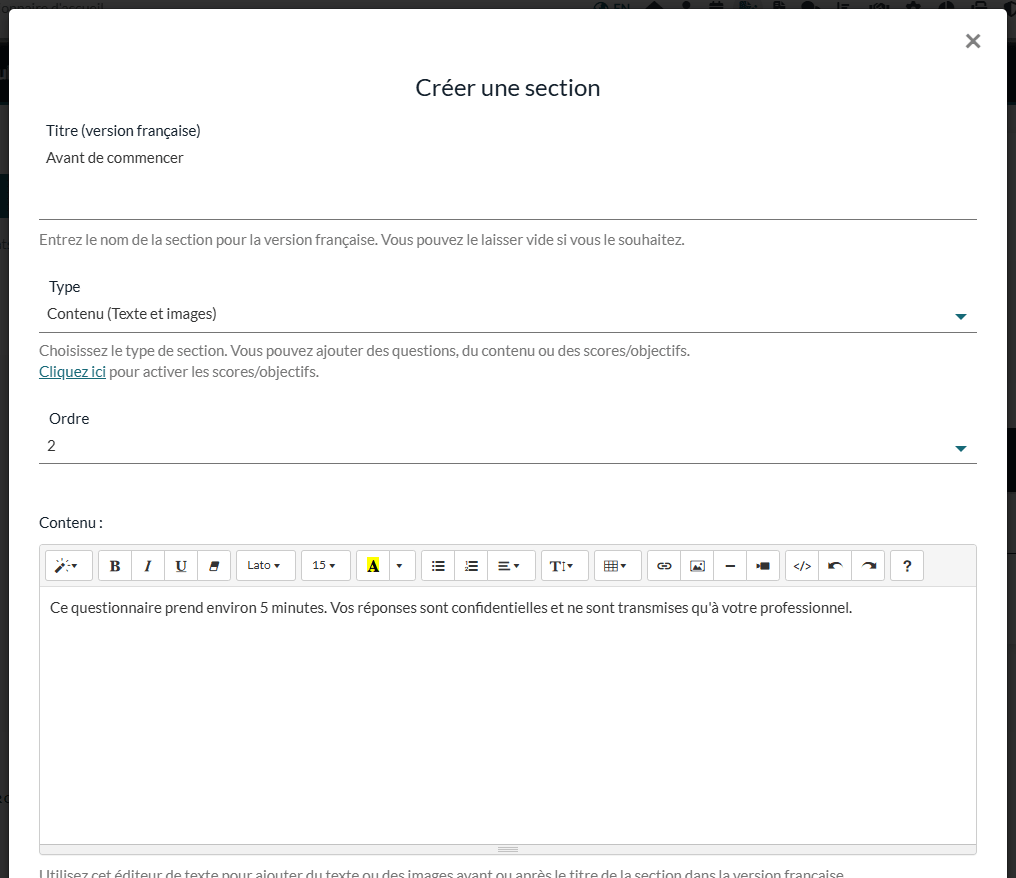The height and width of the screenshot is (878, 1016).
Task: Click the Titre (version française) label
Action: [123, 131]
